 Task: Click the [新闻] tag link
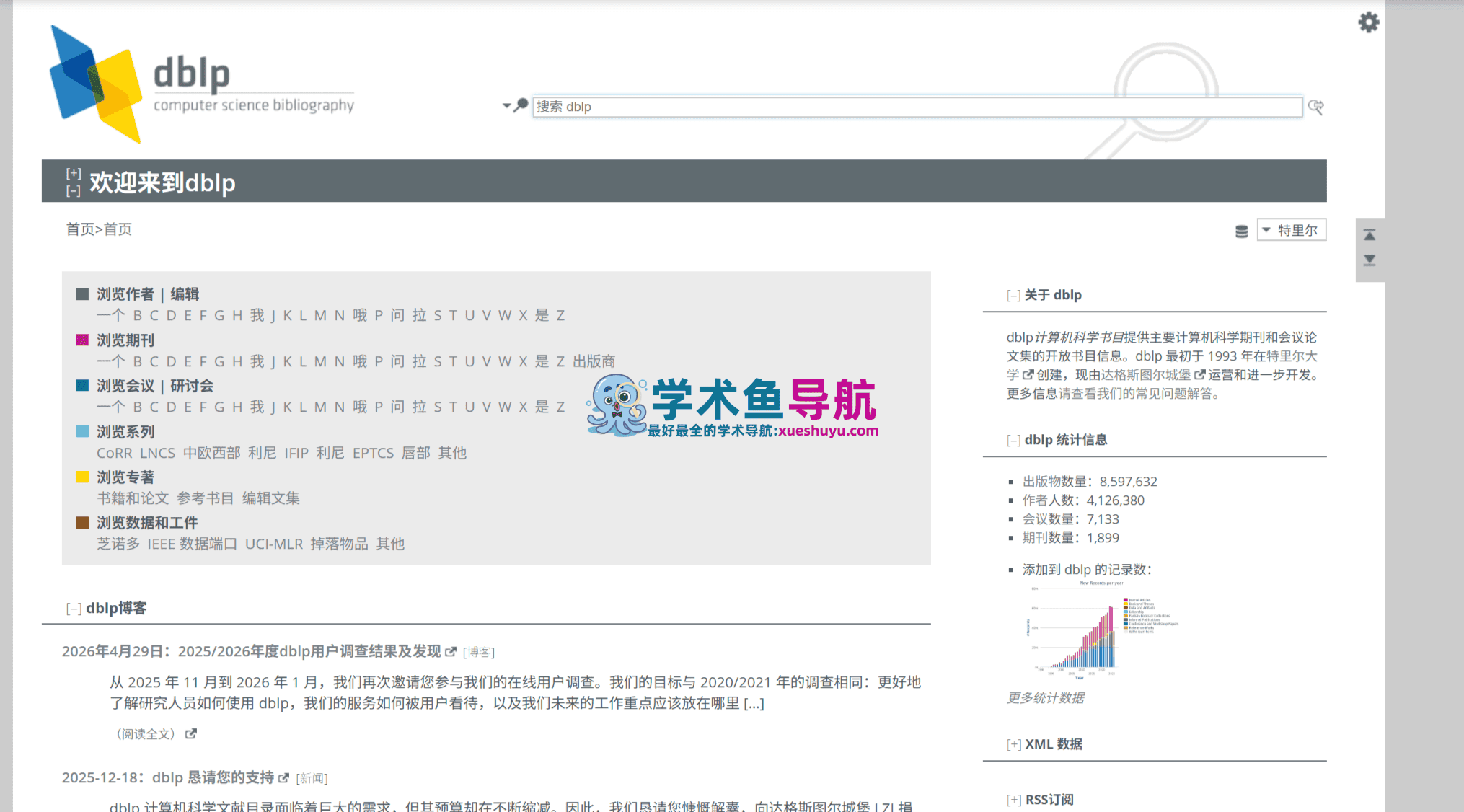[x=312, y=779]
